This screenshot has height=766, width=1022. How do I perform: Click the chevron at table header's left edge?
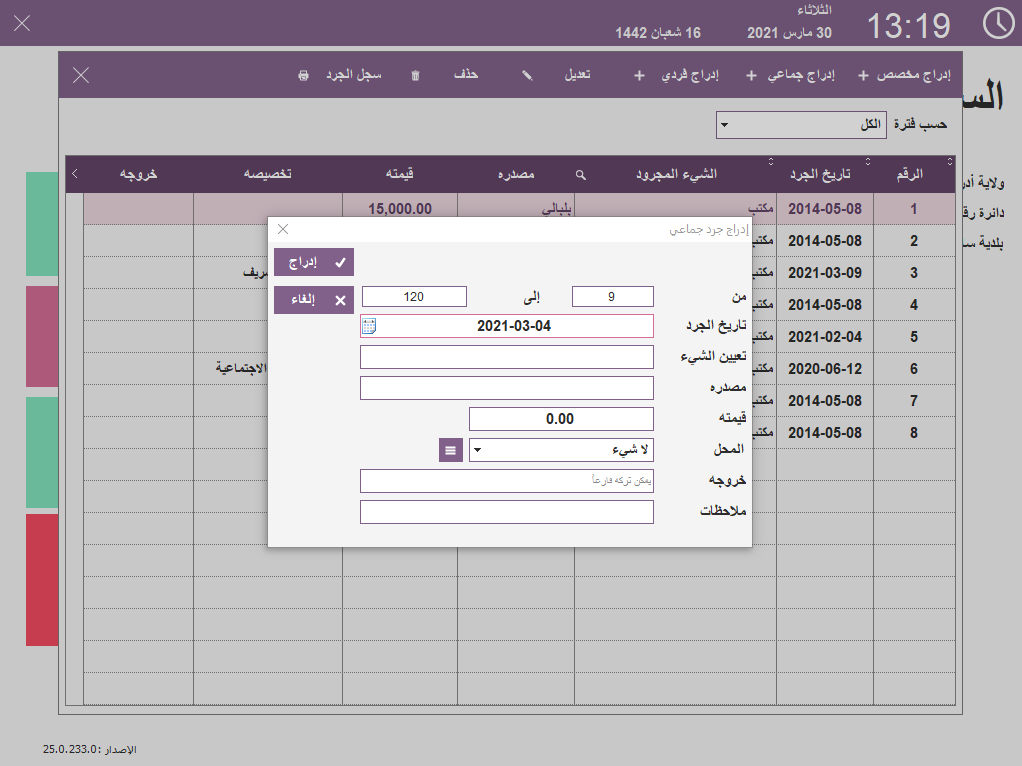(x=75, y=175)
